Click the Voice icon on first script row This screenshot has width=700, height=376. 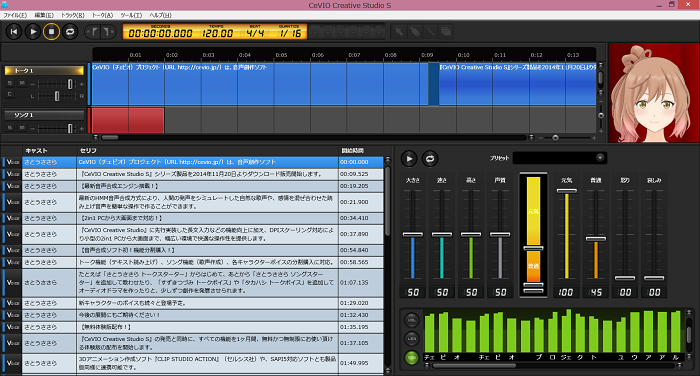pos(12,162)
